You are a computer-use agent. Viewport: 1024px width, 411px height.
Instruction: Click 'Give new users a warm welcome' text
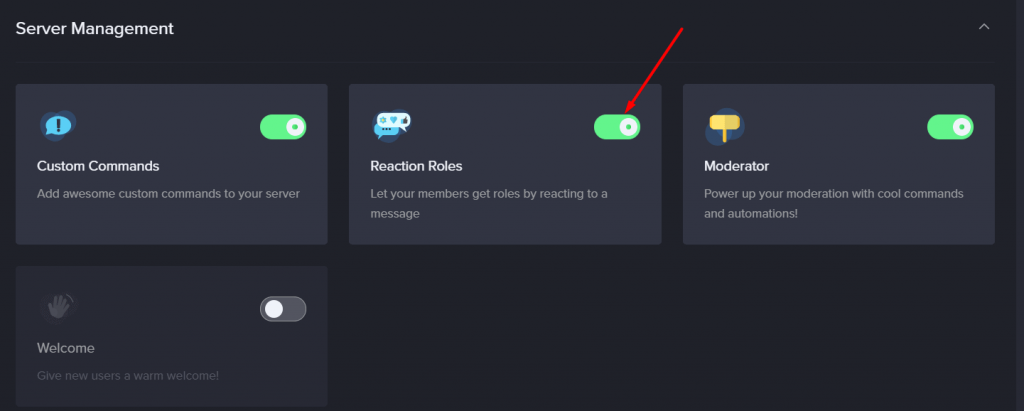128,376
